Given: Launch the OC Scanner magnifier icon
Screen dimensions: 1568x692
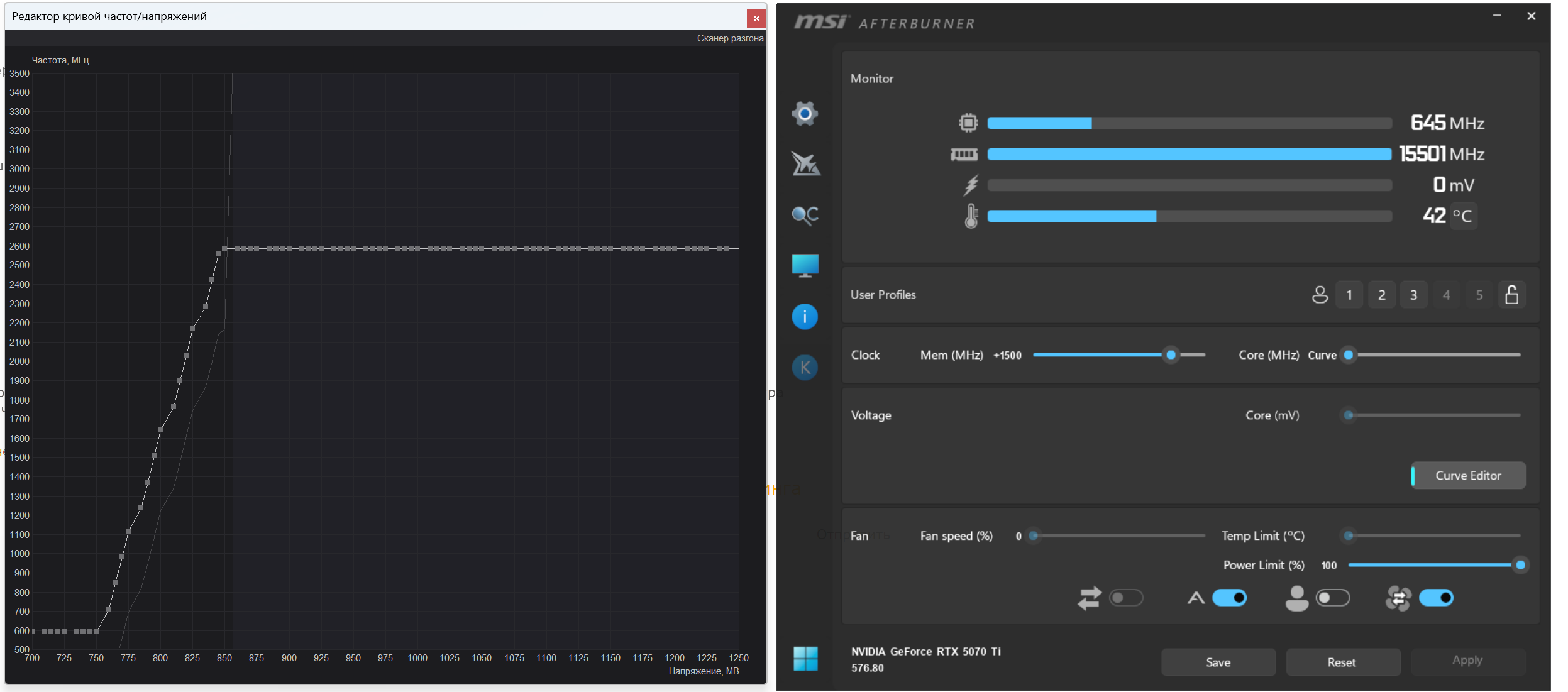Looking at the screenshot, I should (805, 216).
